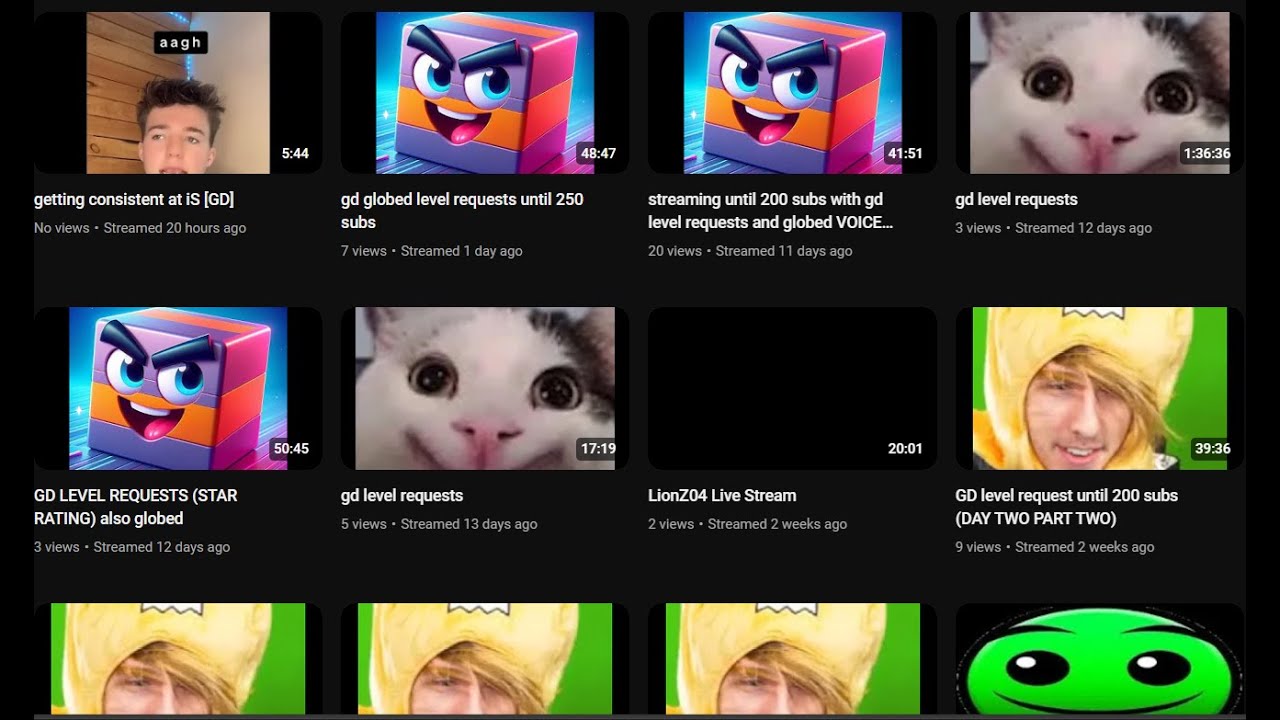Click '7 views • Streamed 1 day ago'

(432, 251)
